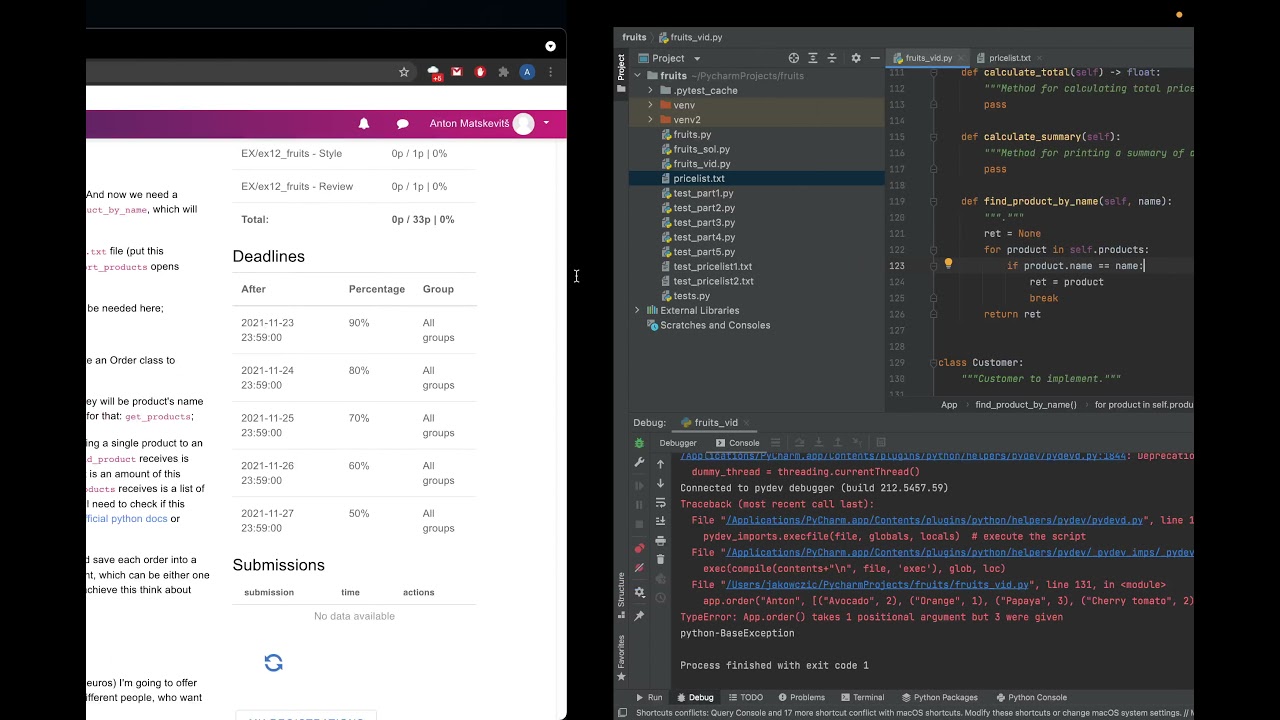Open the debug configuration wrench icon

click(640, 463)
